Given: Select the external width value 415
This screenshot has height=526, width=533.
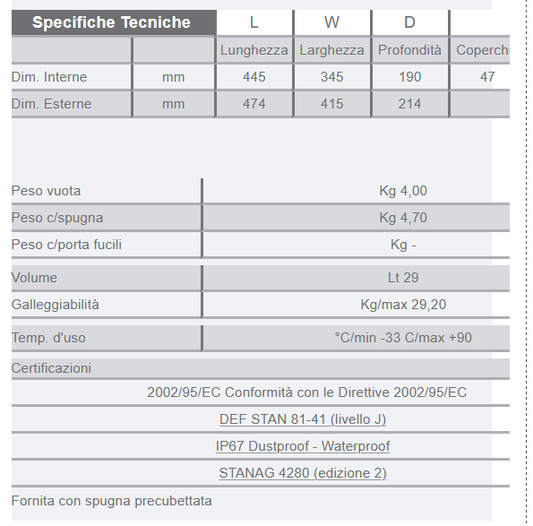Looking at the screenshot, I should pos(332,104).
